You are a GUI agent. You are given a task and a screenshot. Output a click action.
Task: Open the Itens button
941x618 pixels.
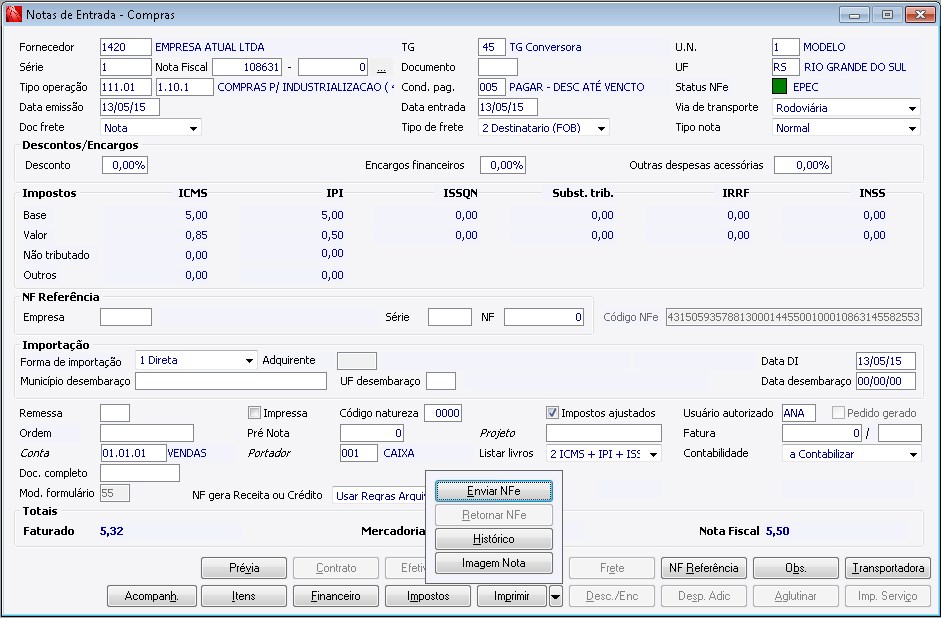244,596
